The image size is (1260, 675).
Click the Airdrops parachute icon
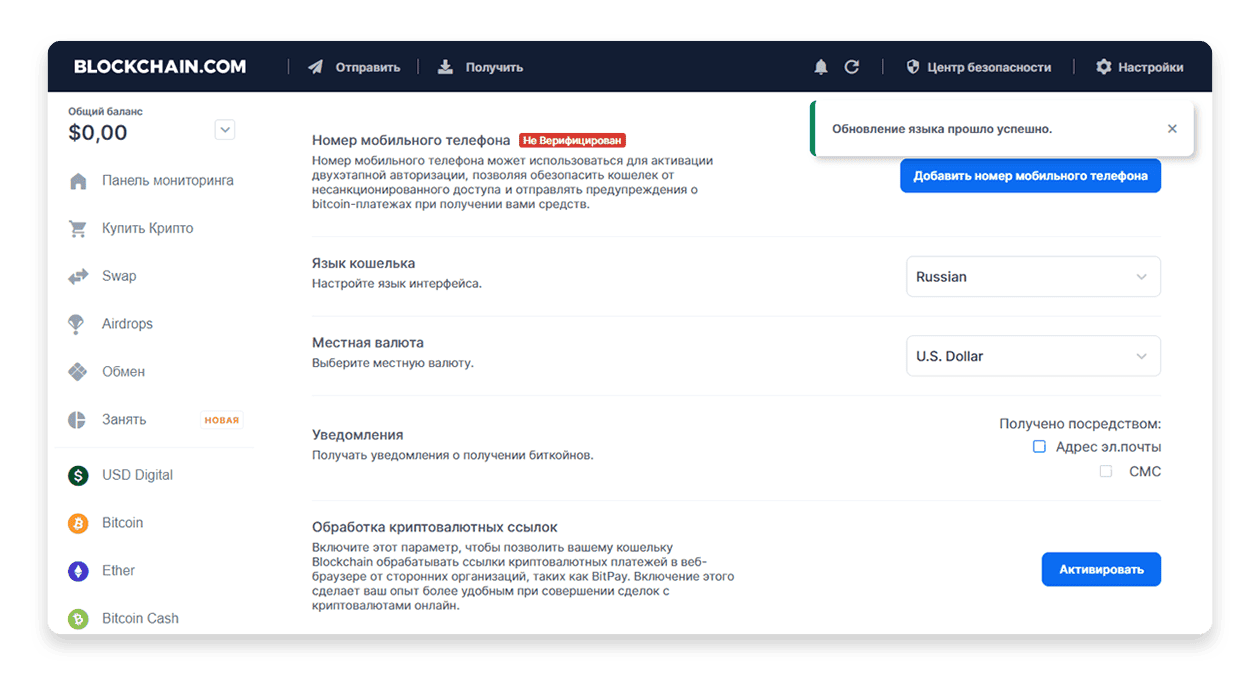click(77, 324)
